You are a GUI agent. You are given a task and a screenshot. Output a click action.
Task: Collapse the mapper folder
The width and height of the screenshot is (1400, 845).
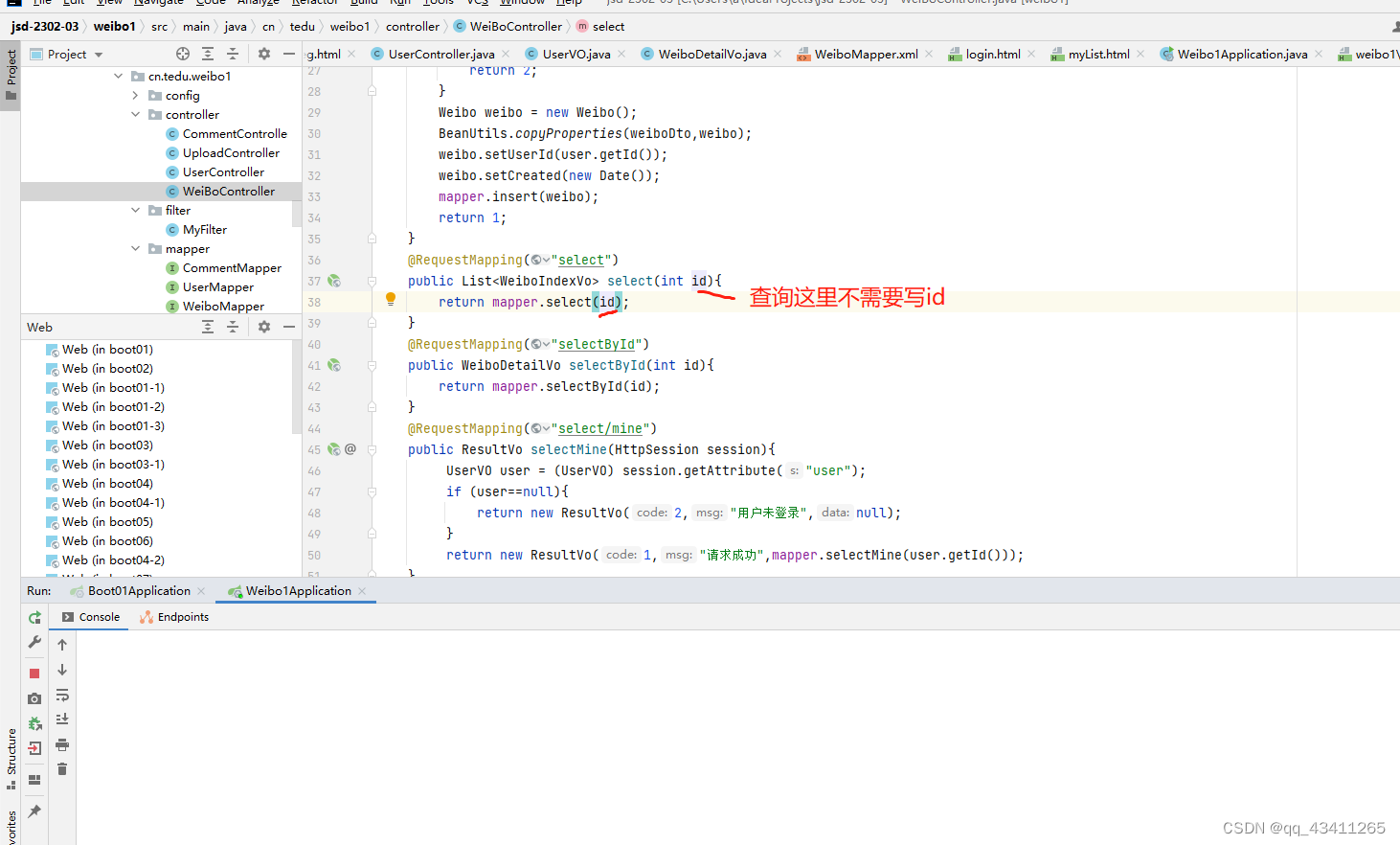pyautogui.click(x=135, y=248)
